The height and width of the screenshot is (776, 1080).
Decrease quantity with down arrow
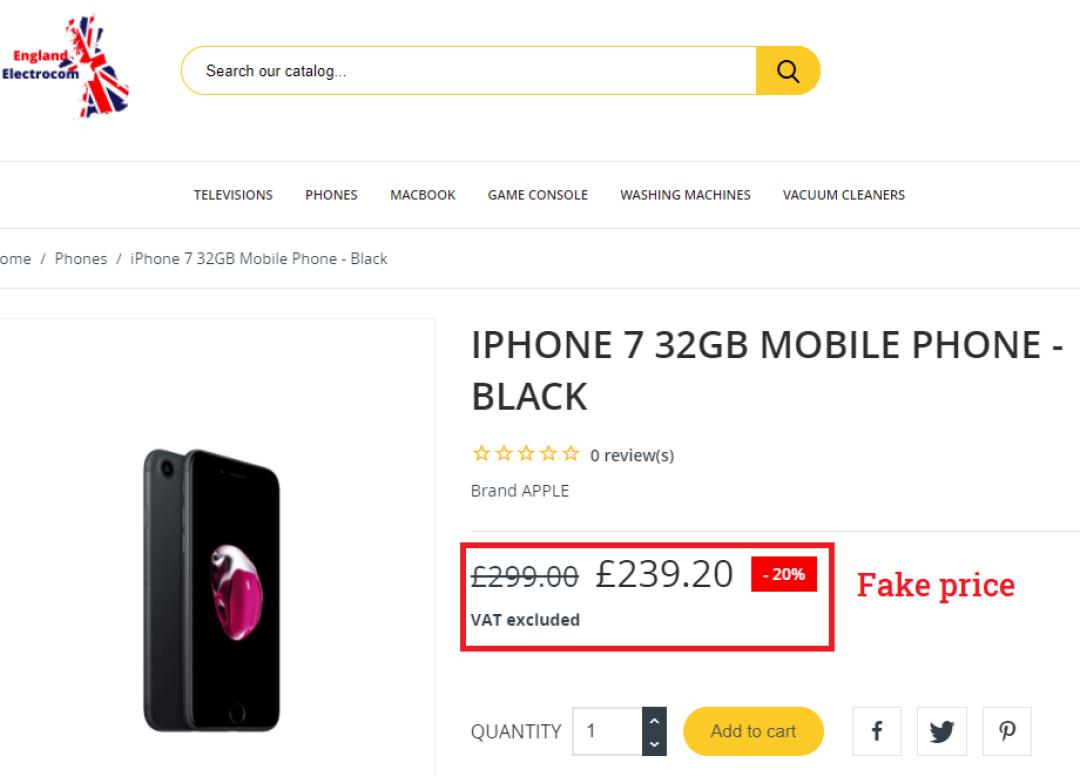pyautogui.click(x=654, y=744)
